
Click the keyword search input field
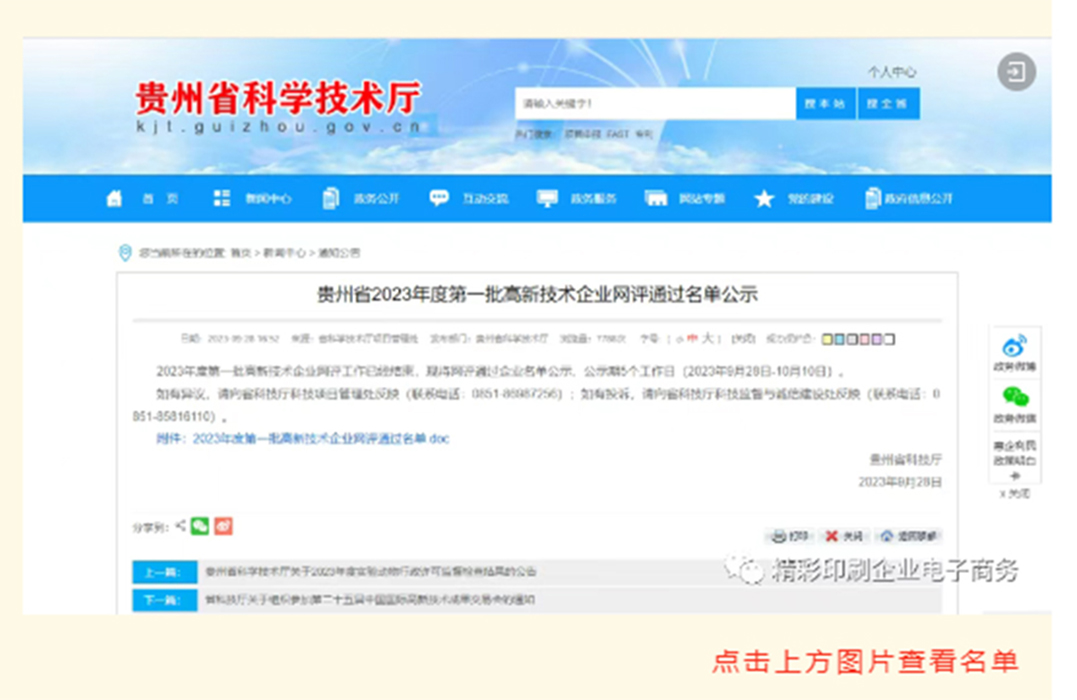(655, 104)
